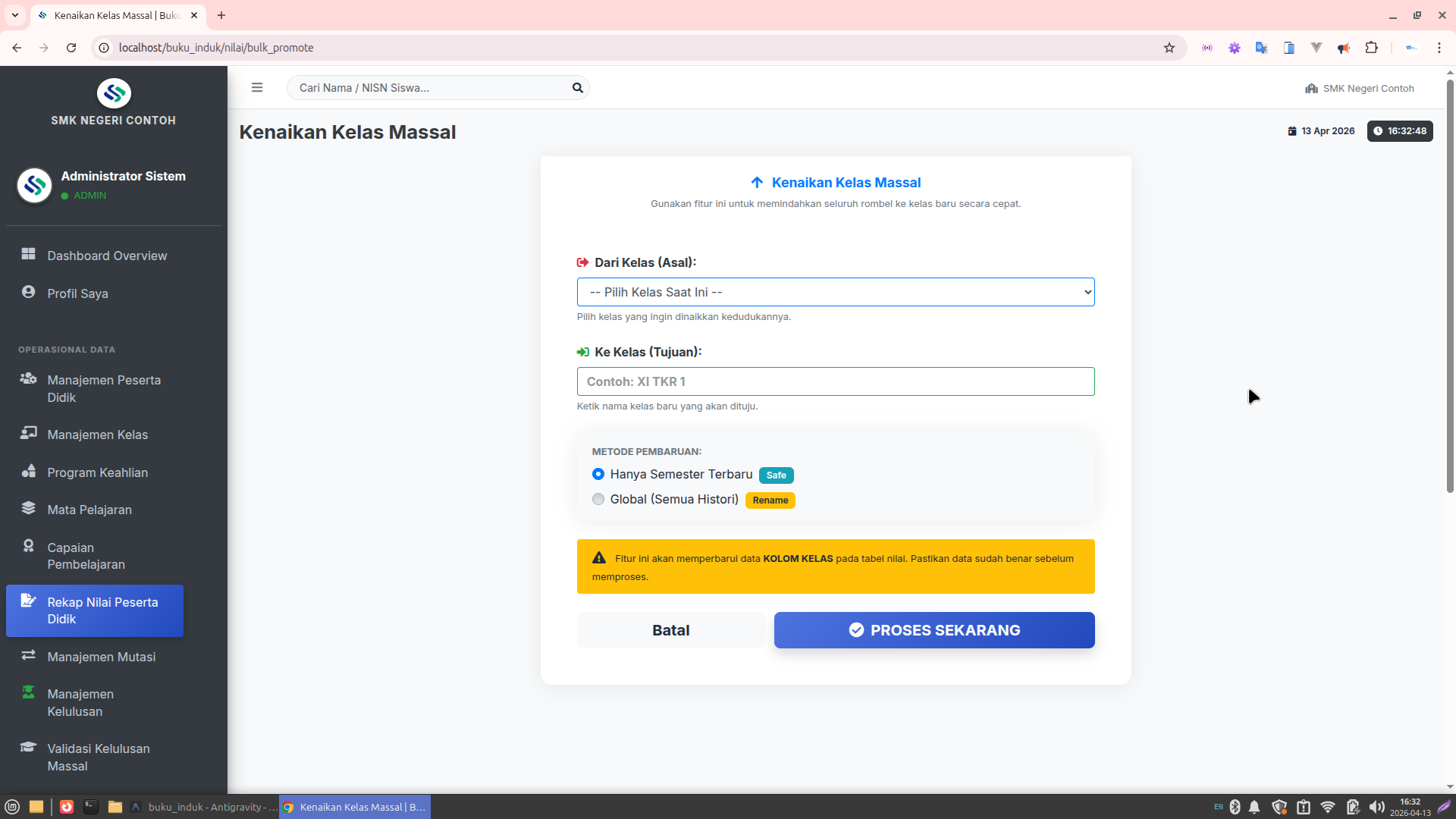Select Global (Semua Histori) radio option
Image resolution: width=1456 pixels, height=819 pixels.
(598, 499)
